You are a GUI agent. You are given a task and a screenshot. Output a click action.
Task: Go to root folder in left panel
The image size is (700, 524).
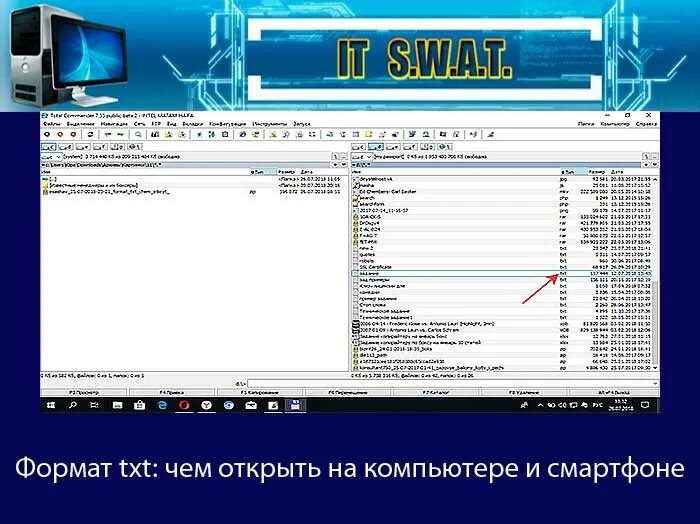coord(336,157)
